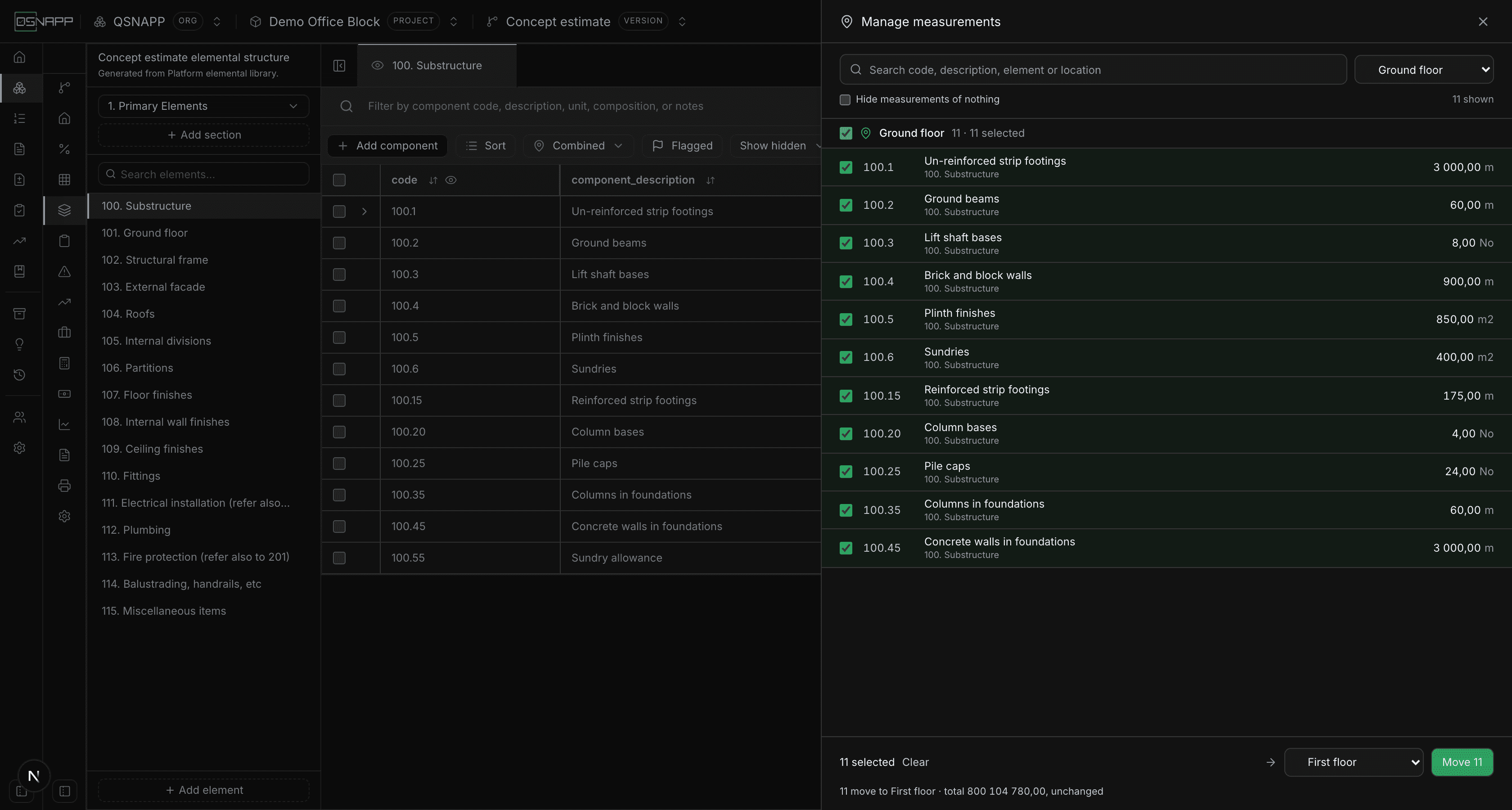Click the history clock icon in left sidebar
This screenshot has height=810, width=1512.
tap(19, 374)
